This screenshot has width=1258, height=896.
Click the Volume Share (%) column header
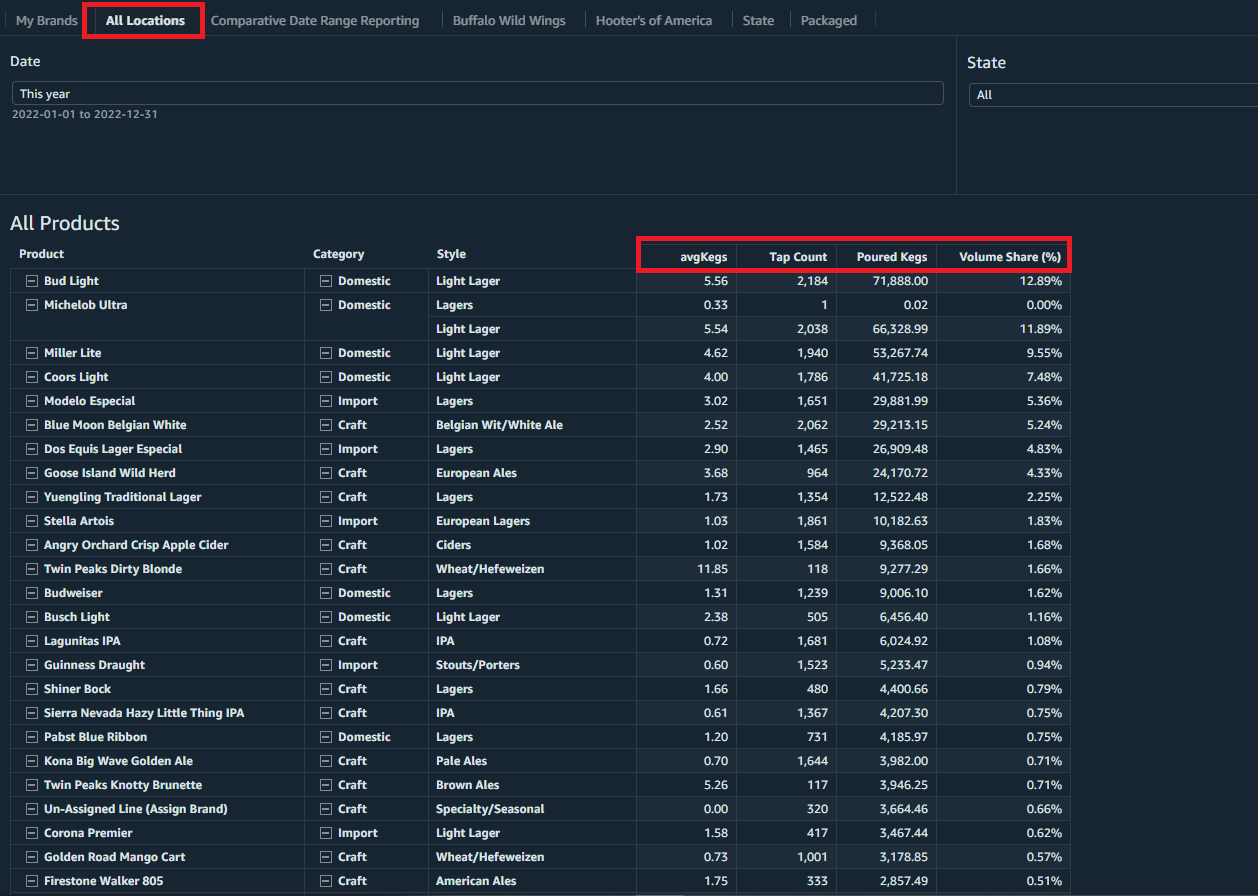pyautogui.click(x=1009, y=257)
